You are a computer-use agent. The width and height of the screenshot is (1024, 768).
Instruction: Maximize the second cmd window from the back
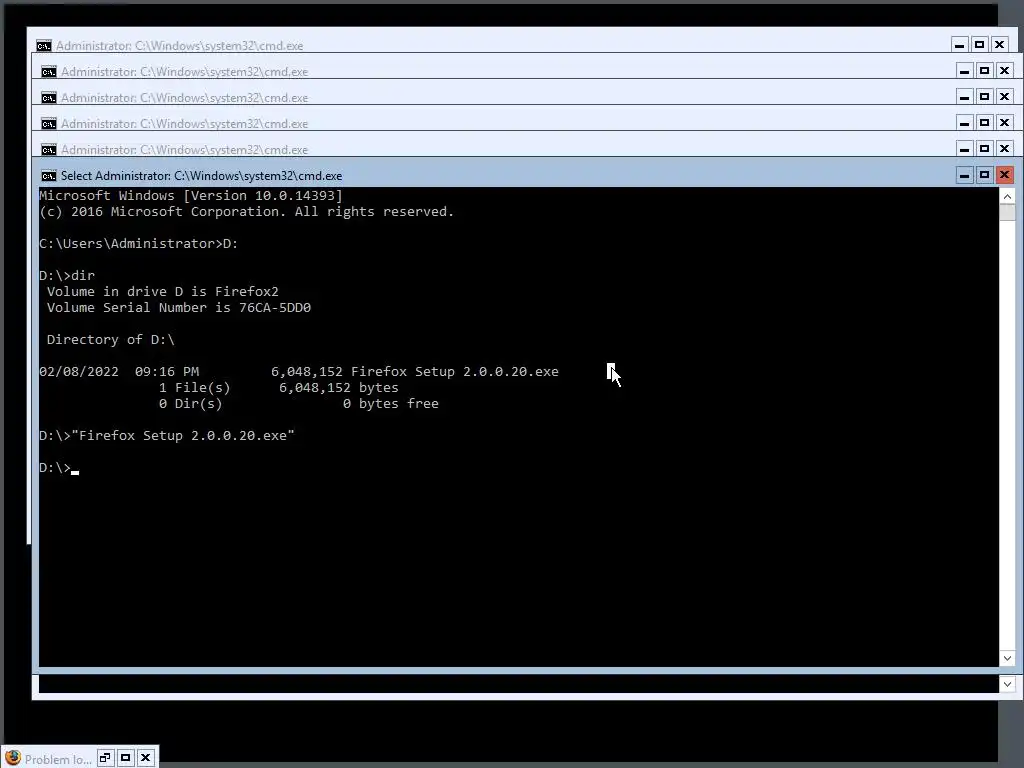(x=984, y=71)
